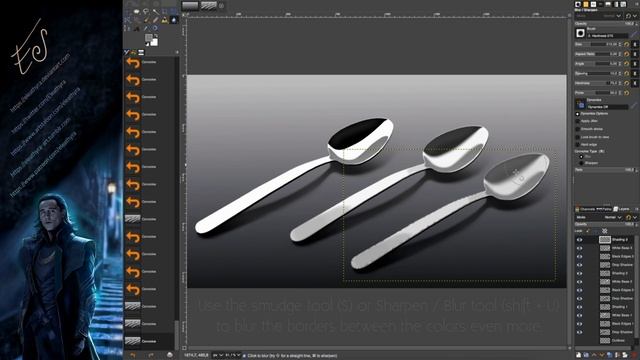
Task: Hide the White Base 2 layer
Action: (580, 282)
